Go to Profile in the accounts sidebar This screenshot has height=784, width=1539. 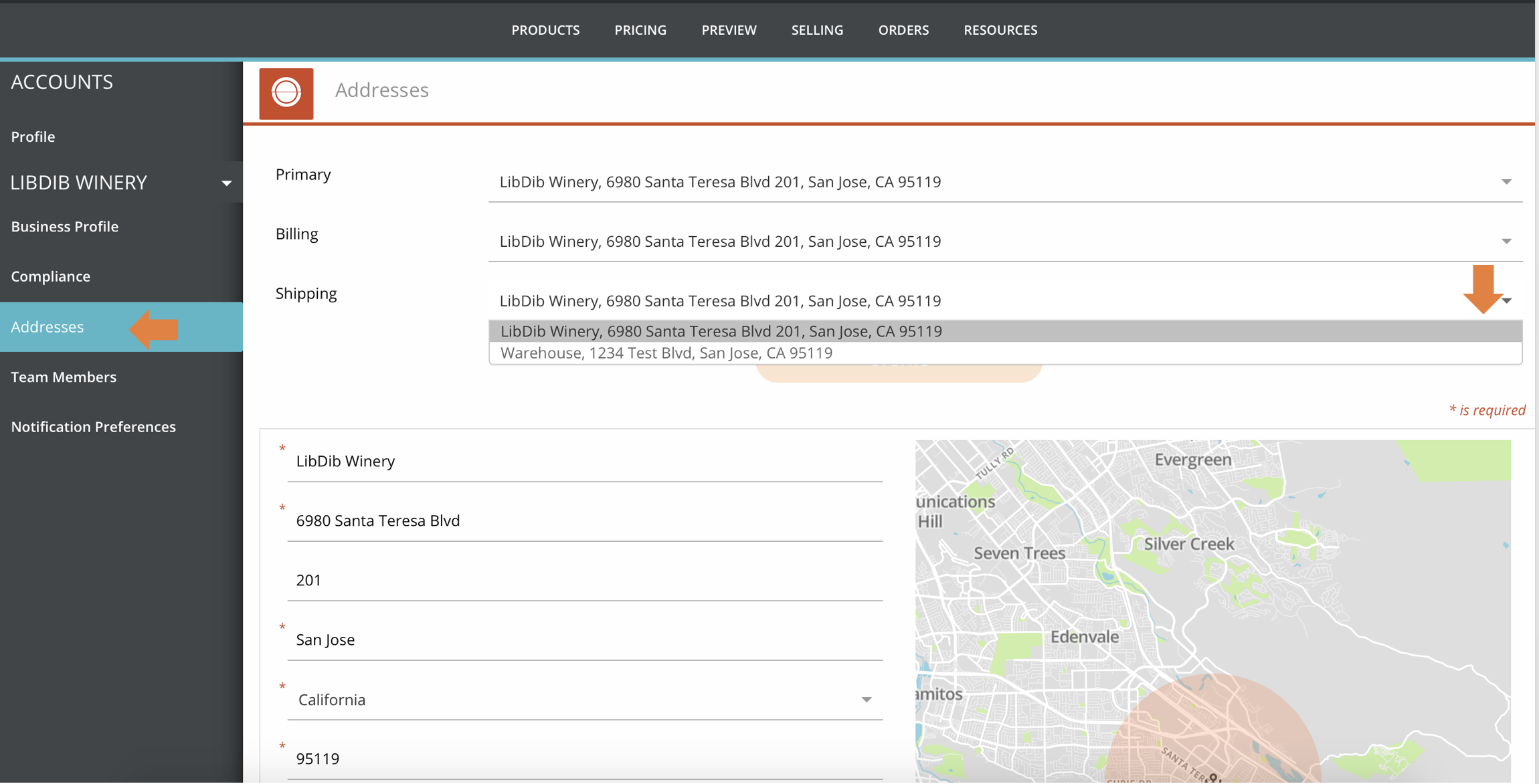coord(33,136)
